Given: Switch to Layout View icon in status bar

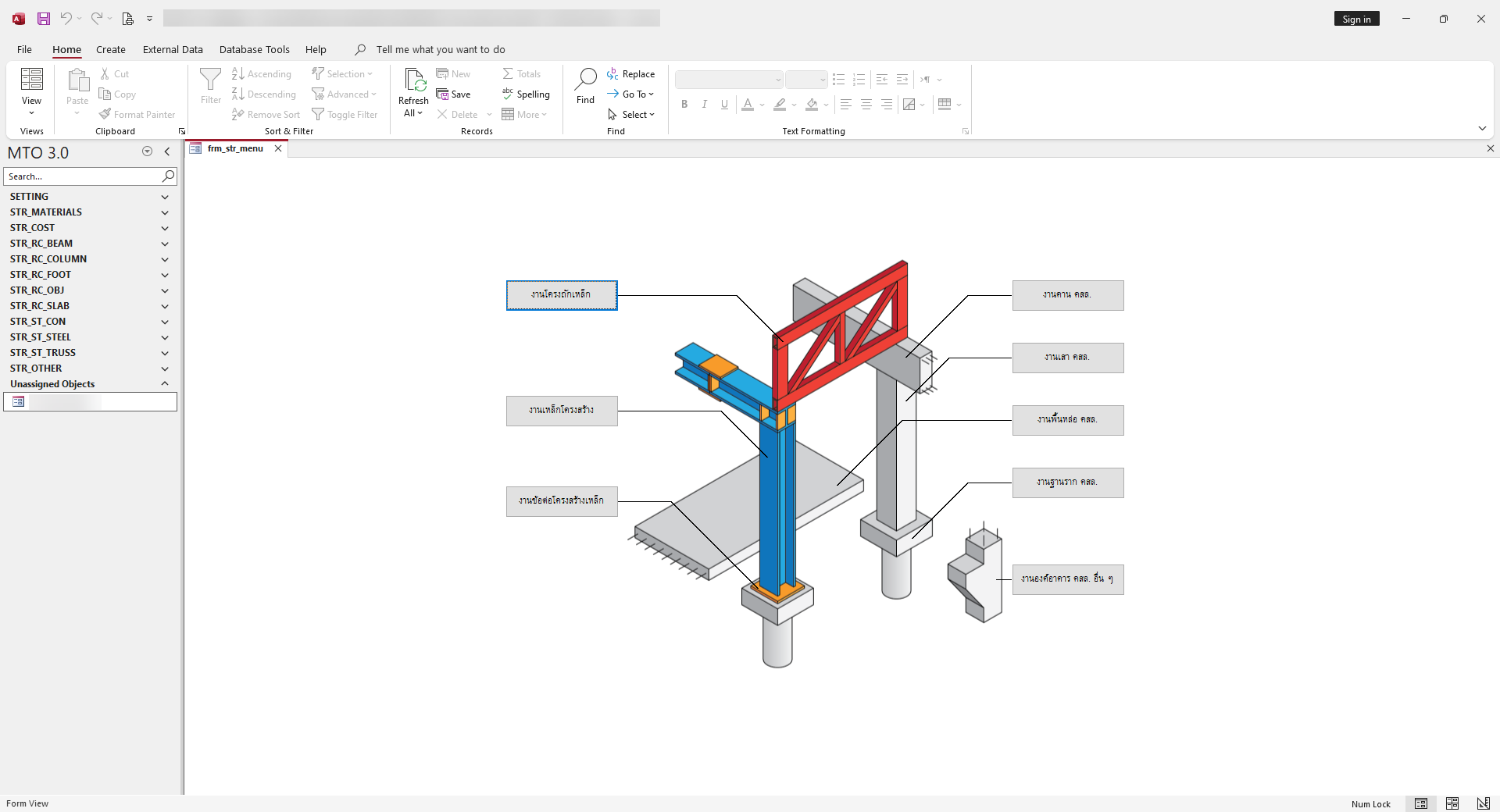Looking at the screenshot, I should click(1452, 803).
